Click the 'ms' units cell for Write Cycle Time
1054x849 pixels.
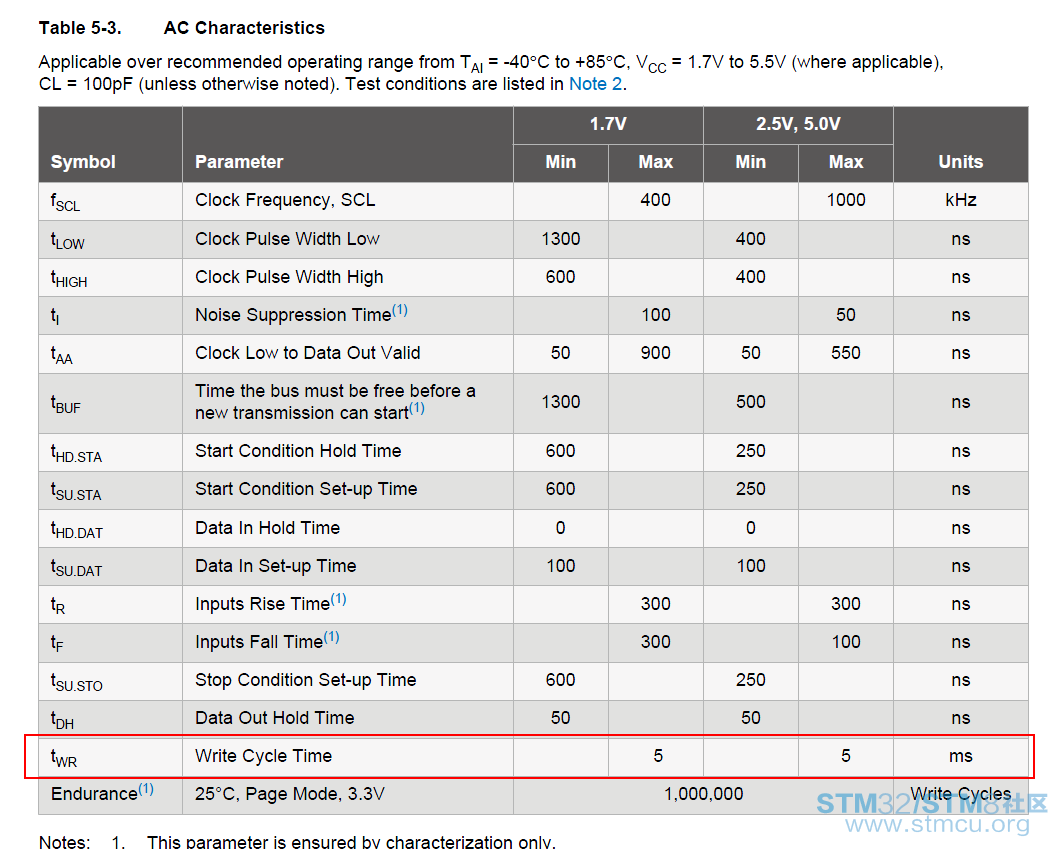point(961,756)
